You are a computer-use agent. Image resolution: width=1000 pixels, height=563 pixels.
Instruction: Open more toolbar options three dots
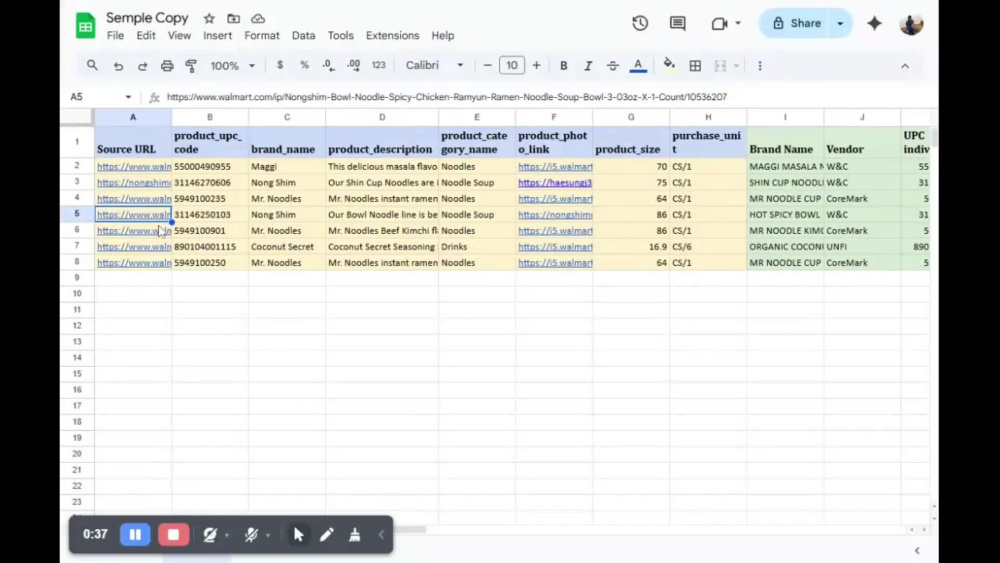760,66
